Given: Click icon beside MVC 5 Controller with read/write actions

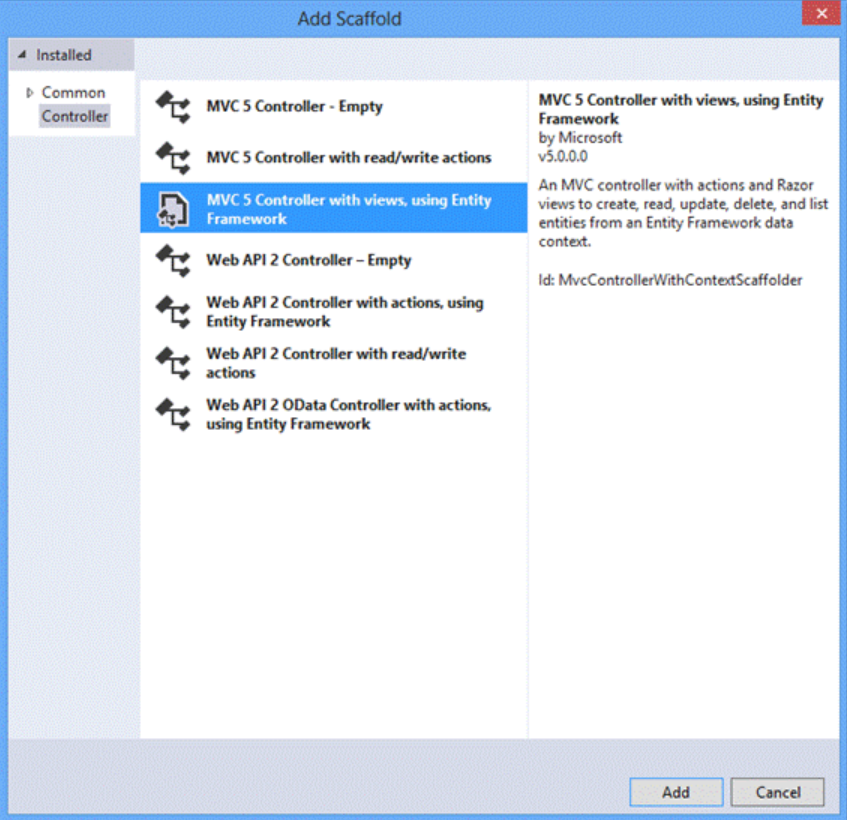Looking at the screenshot, I should click(173, 158).
